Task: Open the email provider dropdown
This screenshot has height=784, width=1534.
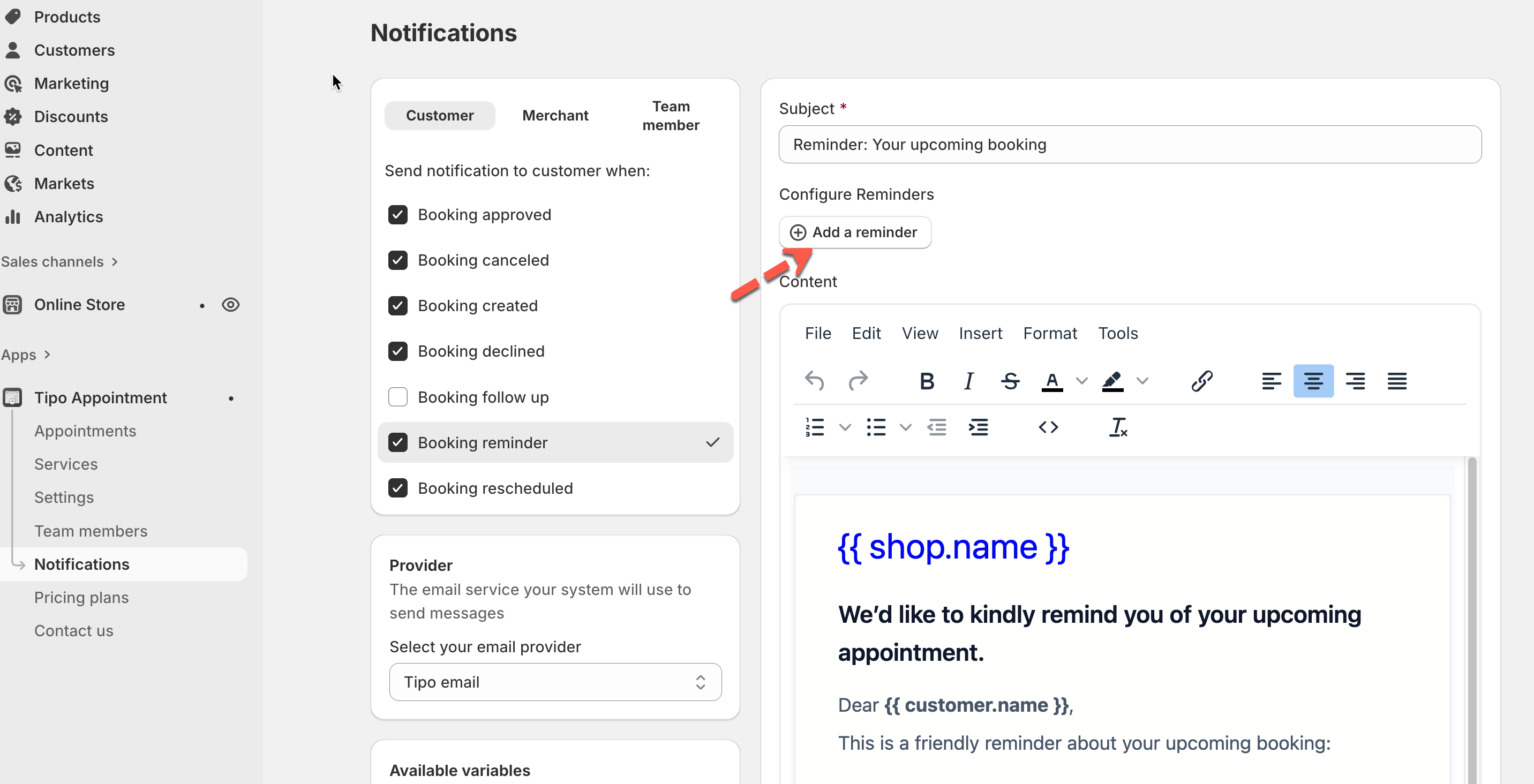Action: pos(555,682)
